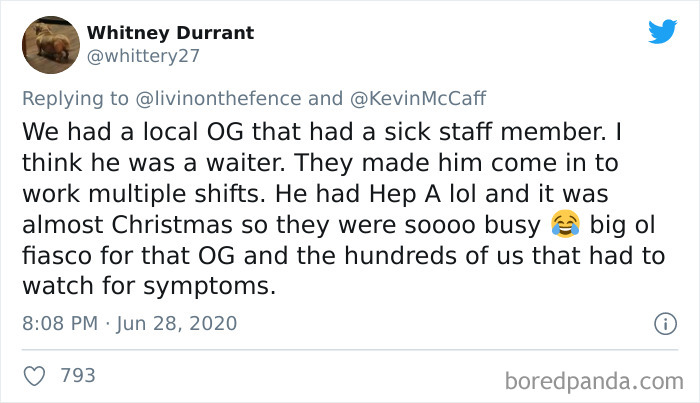Select the Jun 28, 2020 date
The image size is (700, 403).
click(x=177, y=324)
